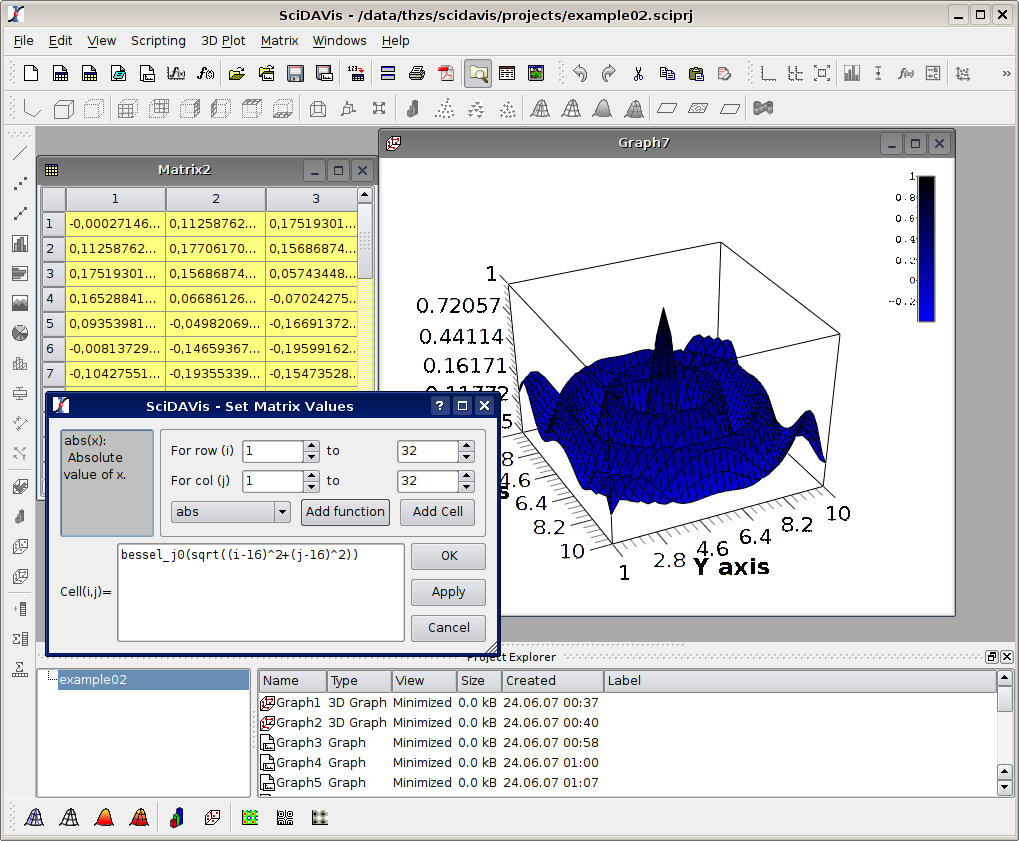Viewport: 1019px width, 841px height.
Task: Save the project with the floppy disk icon
Action: coord(296,73)
